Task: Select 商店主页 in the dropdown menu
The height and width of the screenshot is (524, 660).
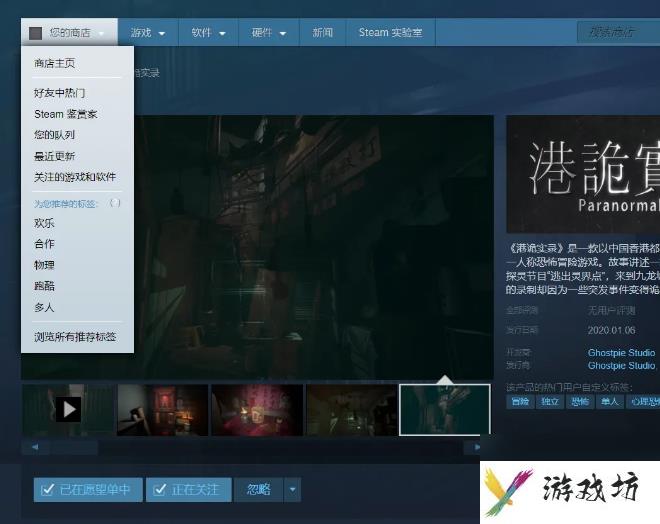Action: (x=55, y=63)
